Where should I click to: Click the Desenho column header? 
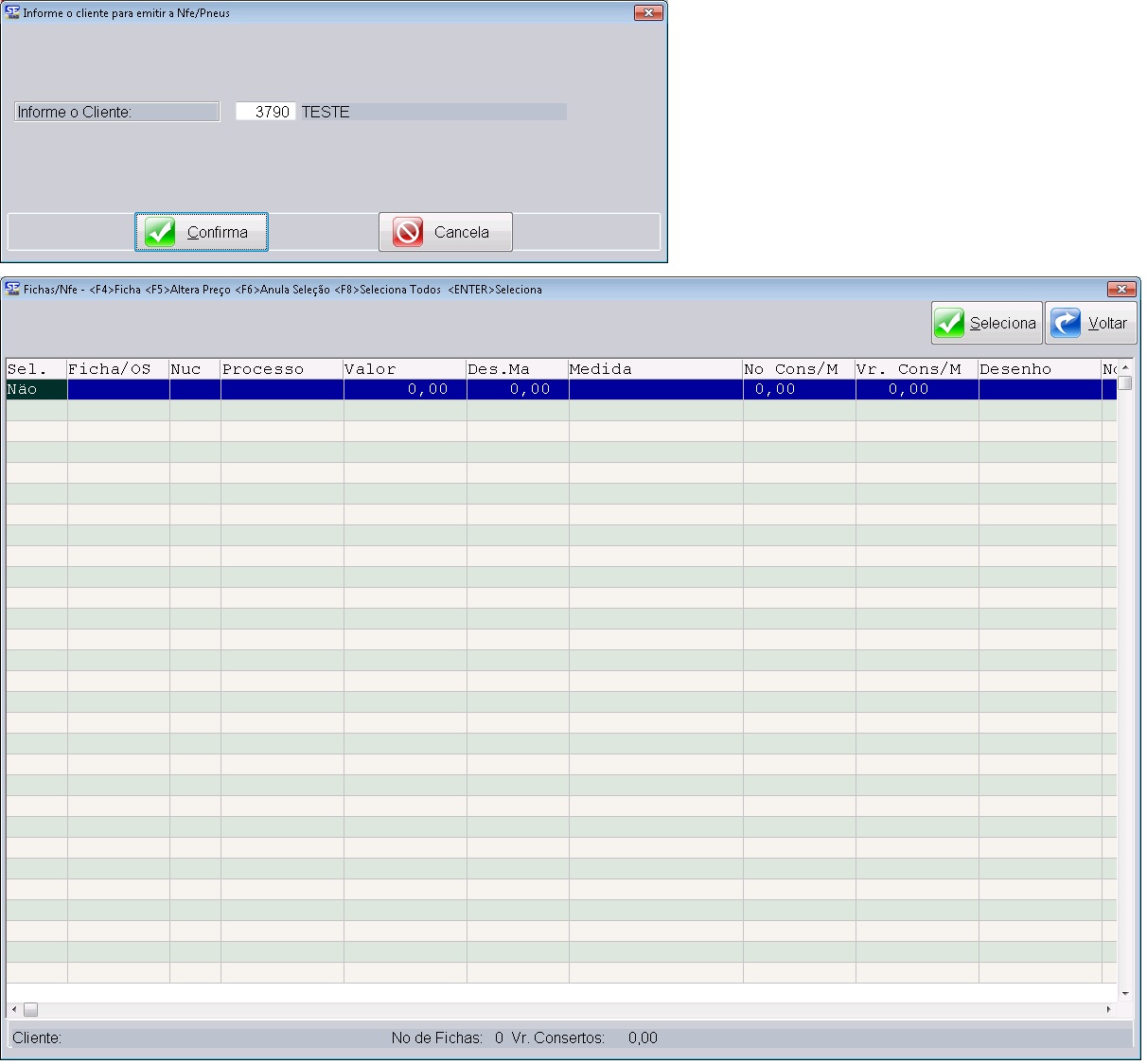pos(1039,369)
